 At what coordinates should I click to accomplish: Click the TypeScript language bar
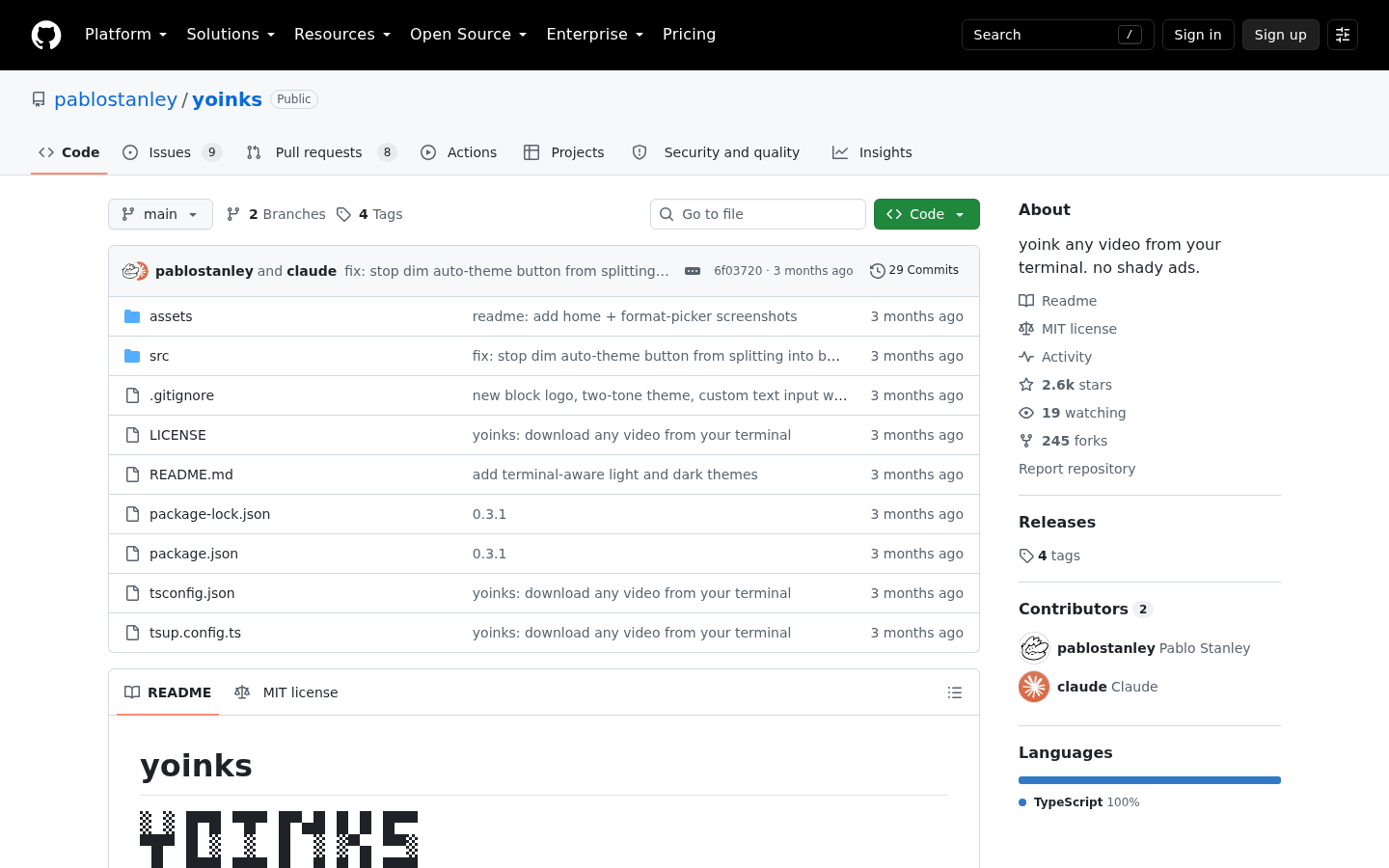click(1150, 780)
